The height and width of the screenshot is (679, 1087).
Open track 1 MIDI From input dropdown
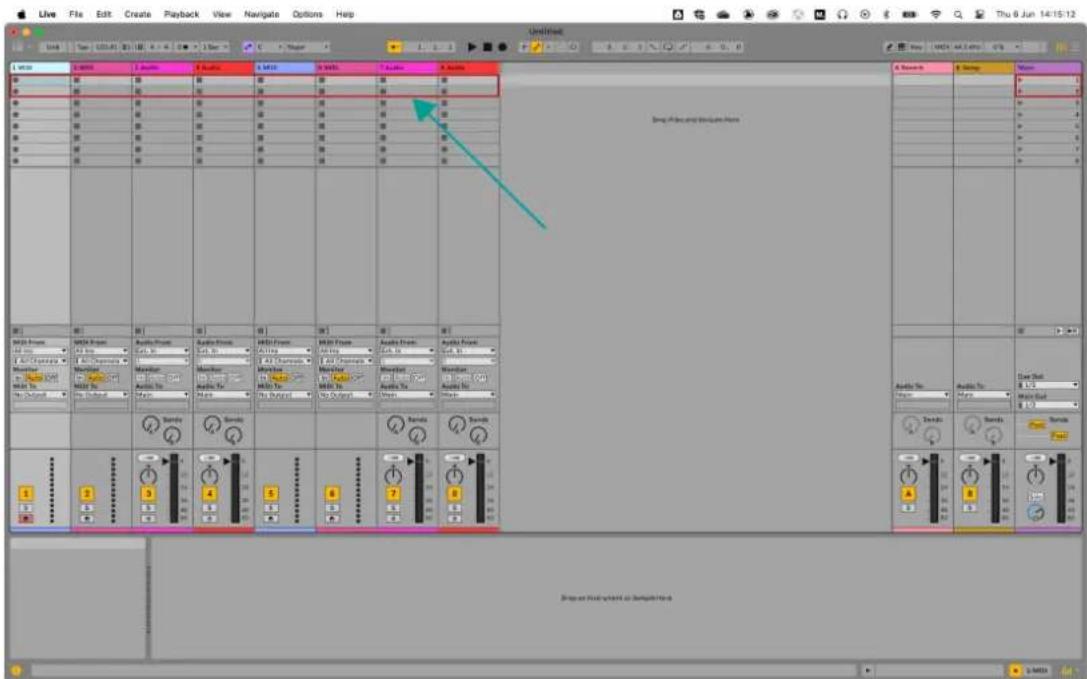pos(40,351)
